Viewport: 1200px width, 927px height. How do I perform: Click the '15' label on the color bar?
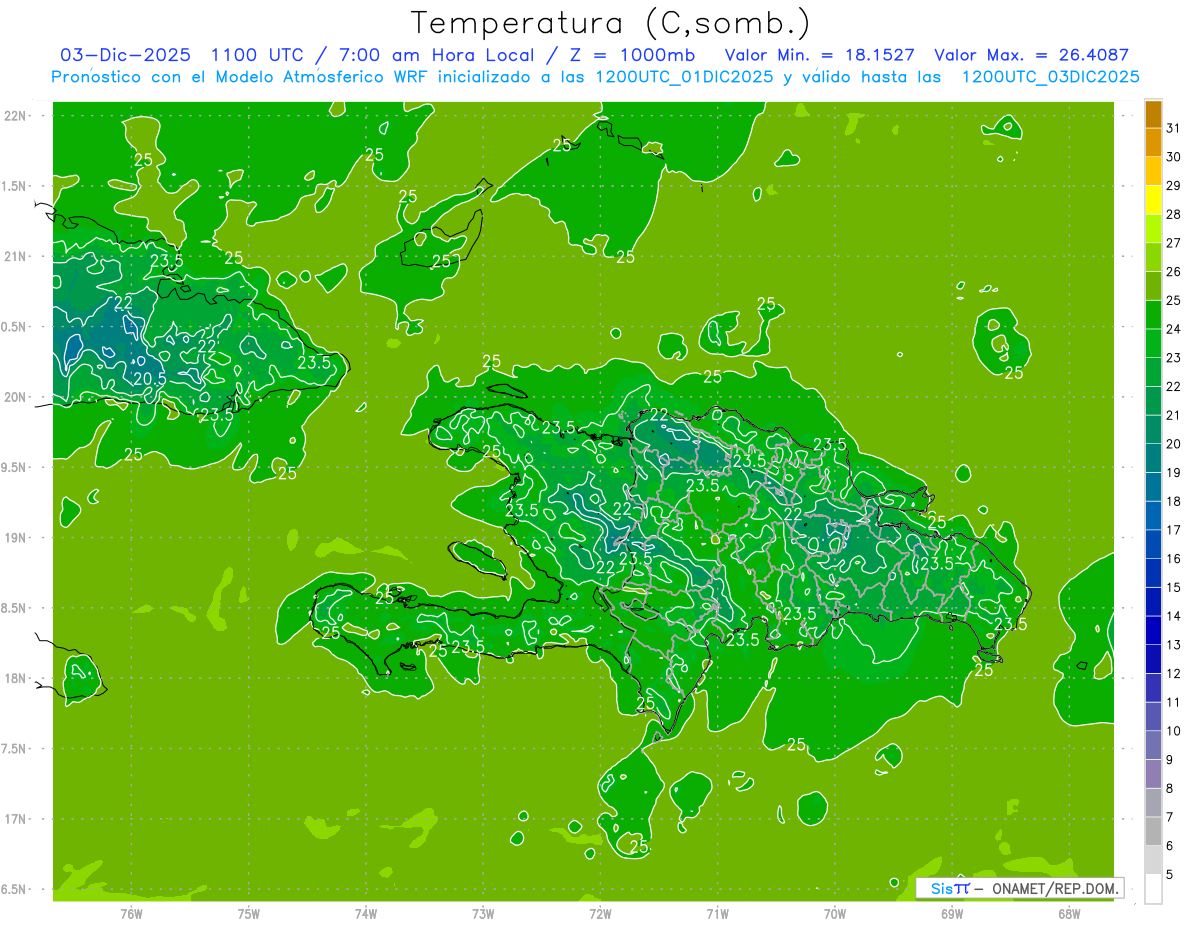coord(1174,587)
